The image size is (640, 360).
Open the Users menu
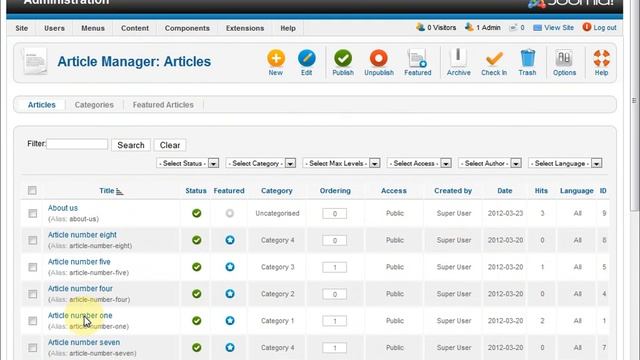(x=54, y=28)
